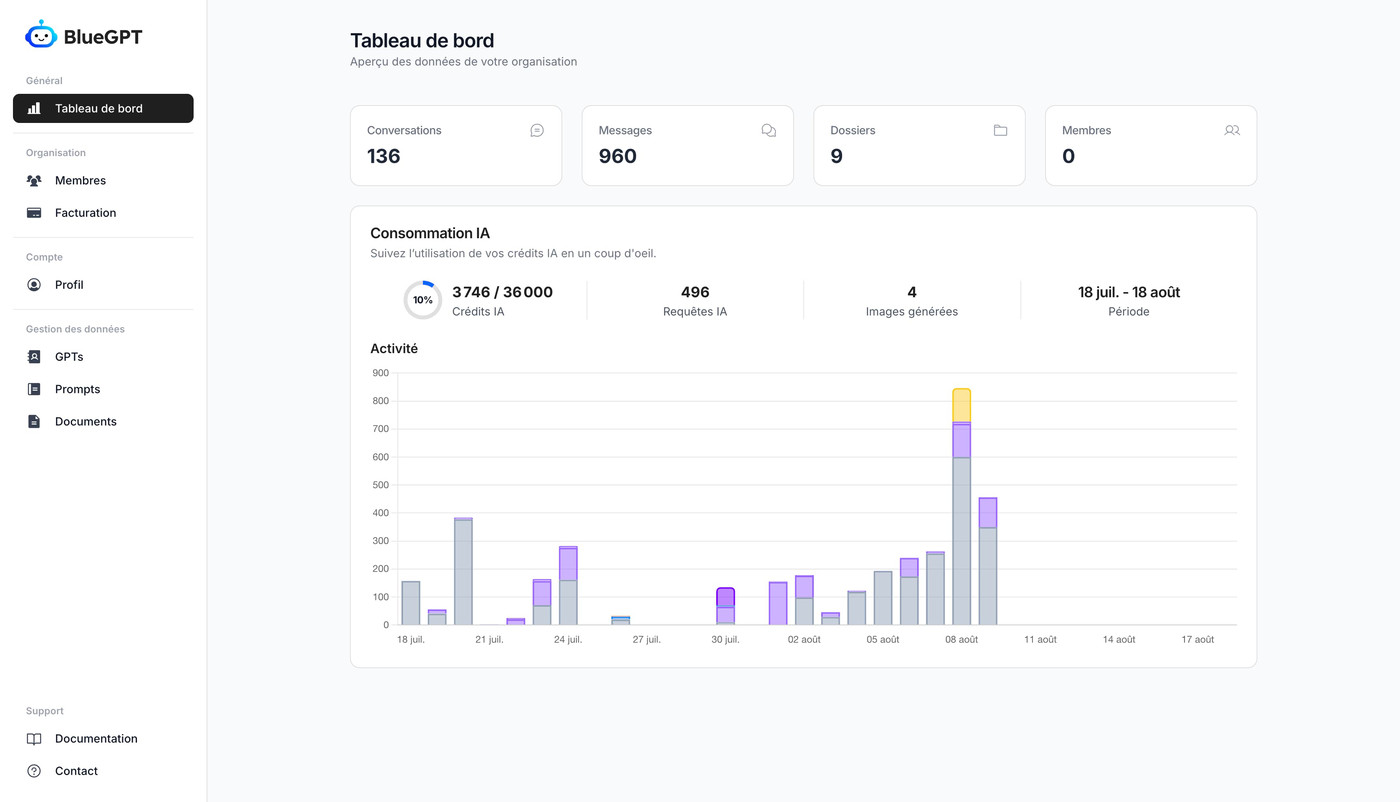
Task: Click the BlueGPT robot logo icon
Action: 40,34
